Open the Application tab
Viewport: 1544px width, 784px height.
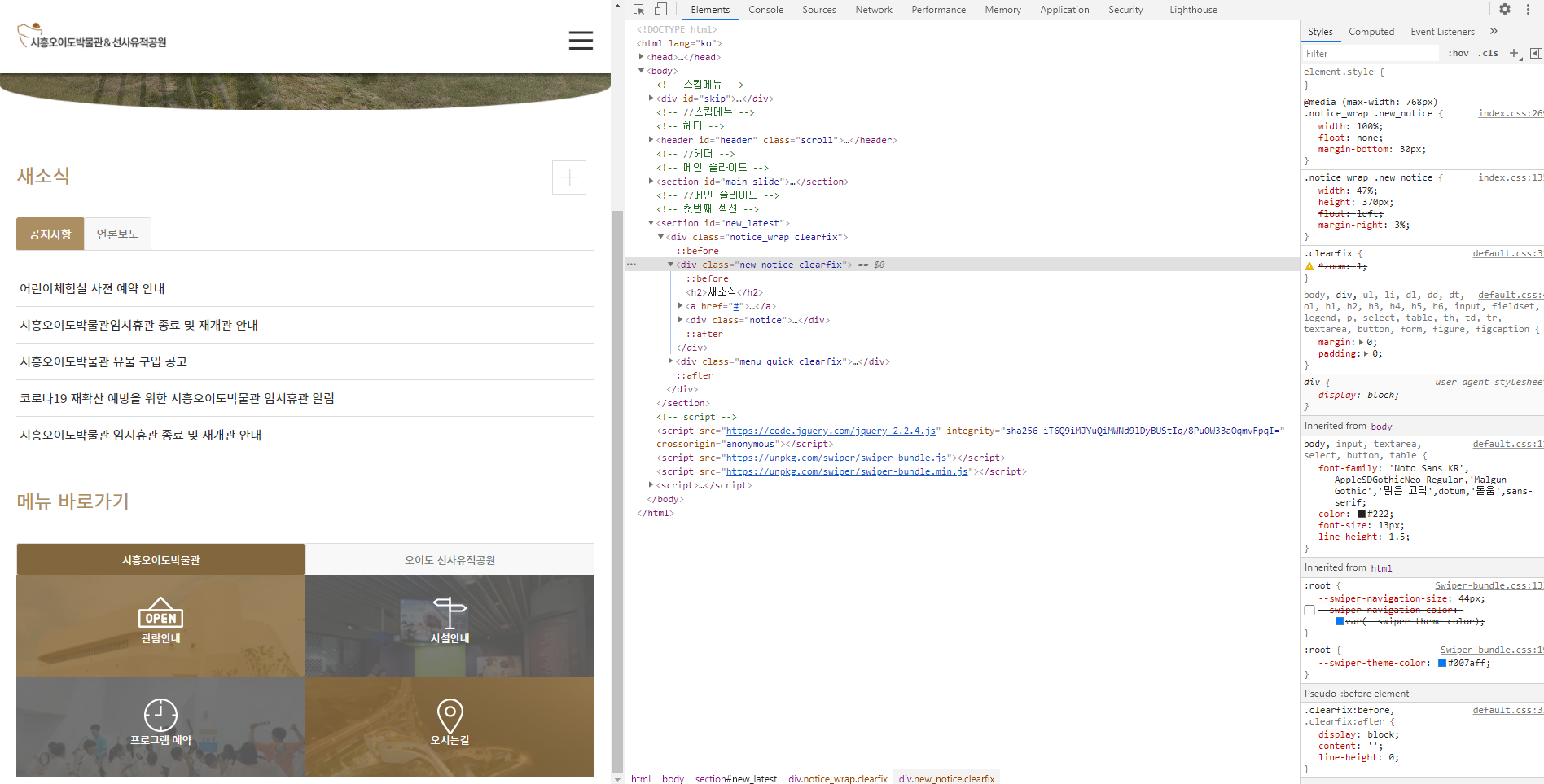click(1064, 10)
